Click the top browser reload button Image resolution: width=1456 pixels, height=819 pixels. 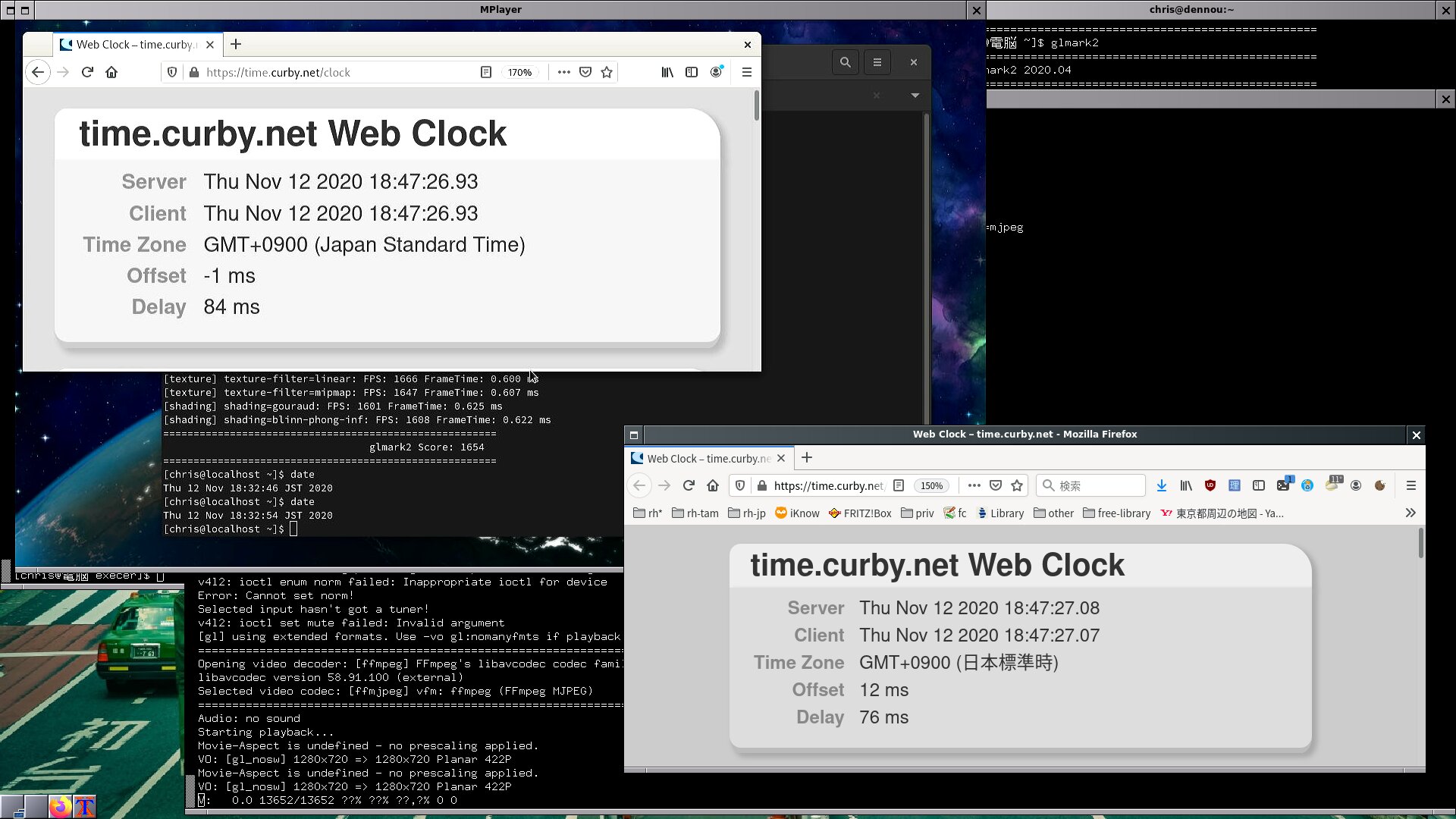tap(87, 72)
